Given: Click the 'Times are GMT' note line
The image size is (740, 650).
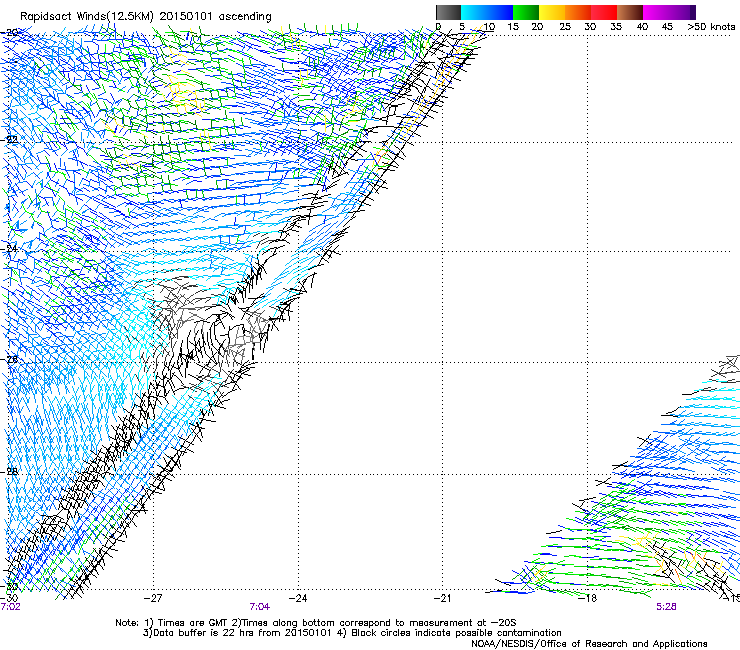Looking at the screenshot, I should point(316,623).
